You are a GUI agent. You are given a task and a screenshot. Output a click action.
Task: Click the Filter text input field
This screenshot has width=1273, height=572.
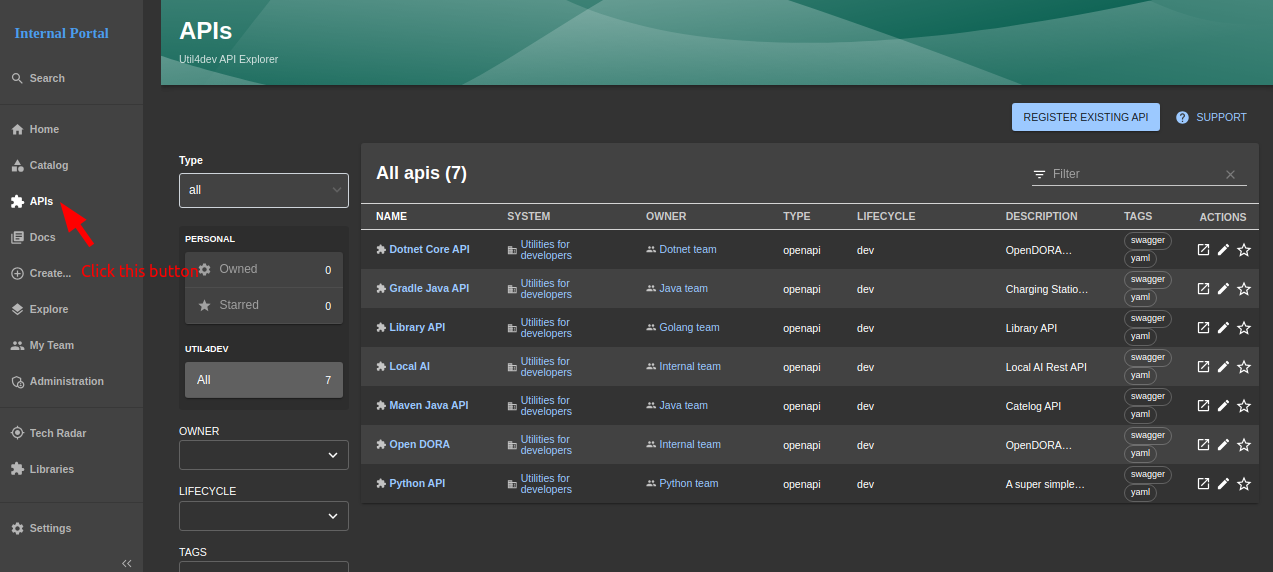coord(1130,174)
